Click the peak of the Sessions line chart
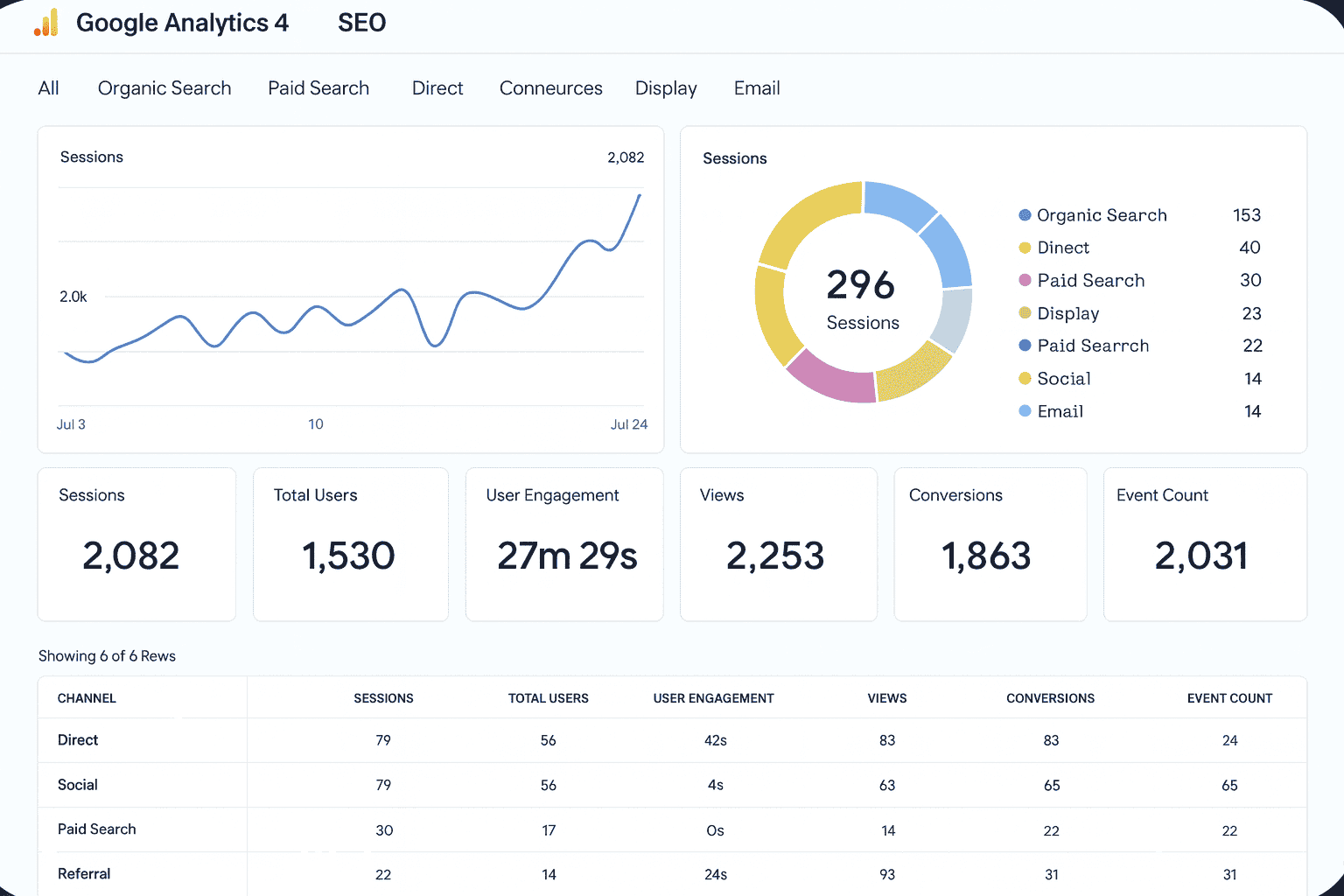The height and width of the screenshot is (896, 1344). [638, 196]
